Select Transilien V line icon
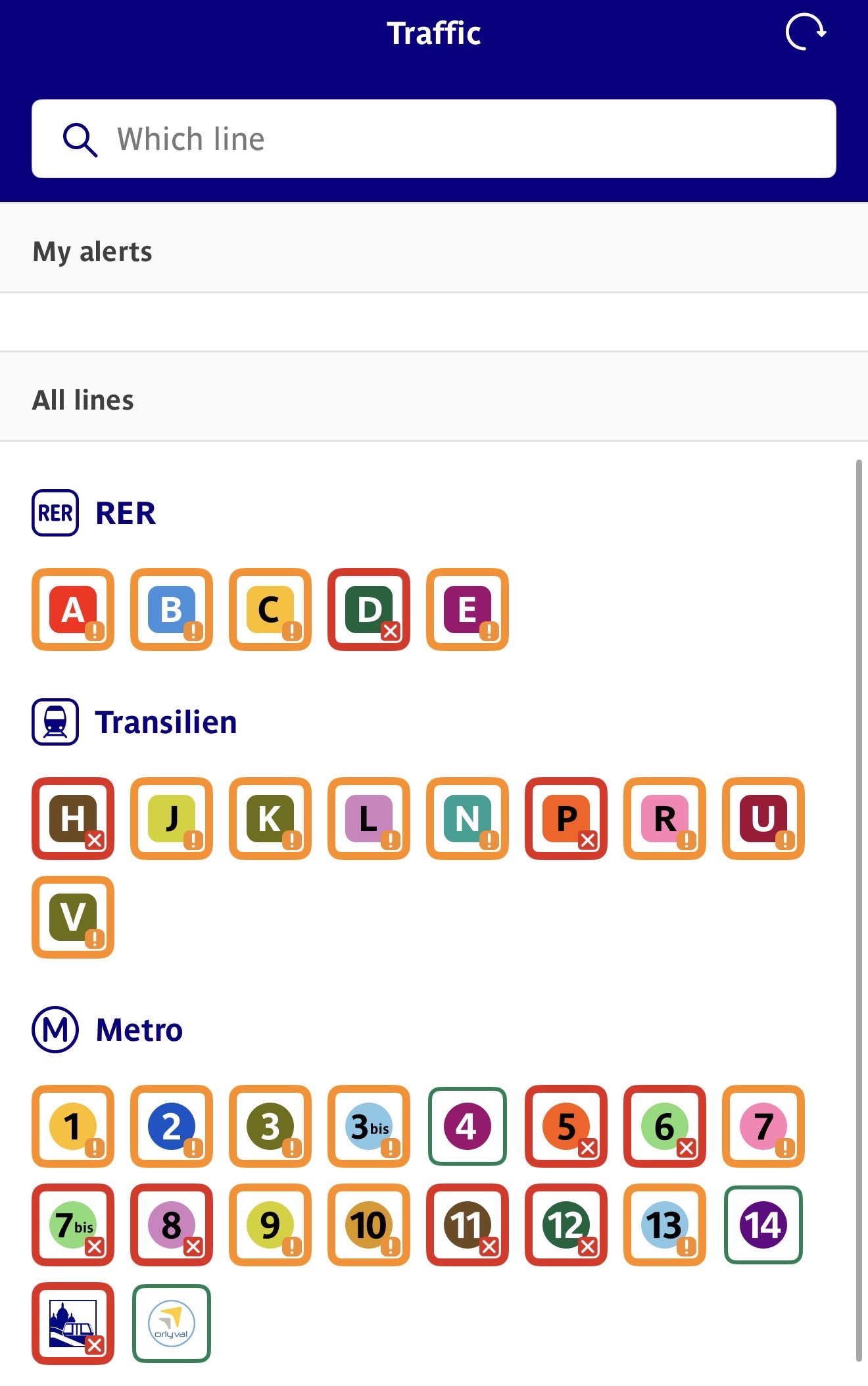The height and width of the screenshot is (1386, 868). click(73, 917)
